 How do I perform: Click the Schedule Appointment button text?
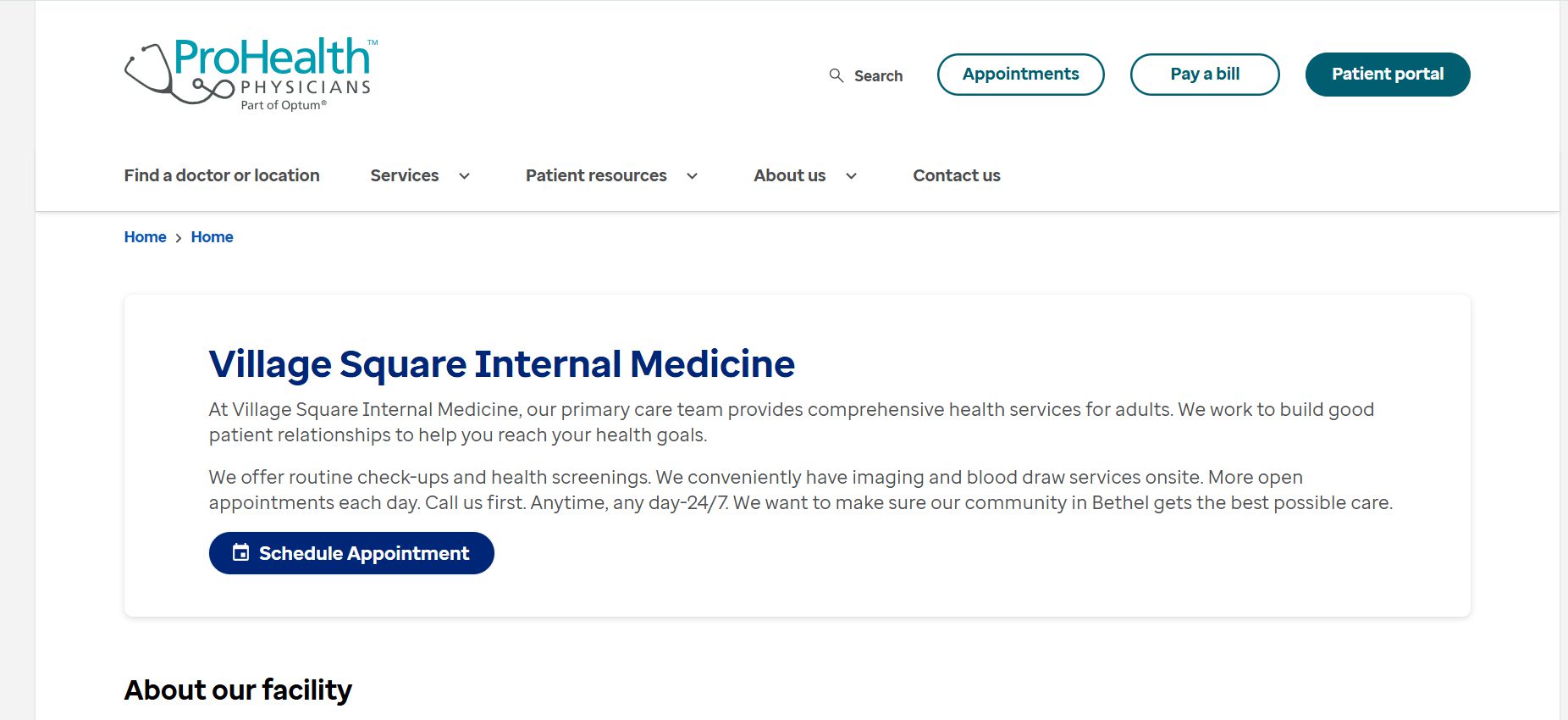pos(364,553)
